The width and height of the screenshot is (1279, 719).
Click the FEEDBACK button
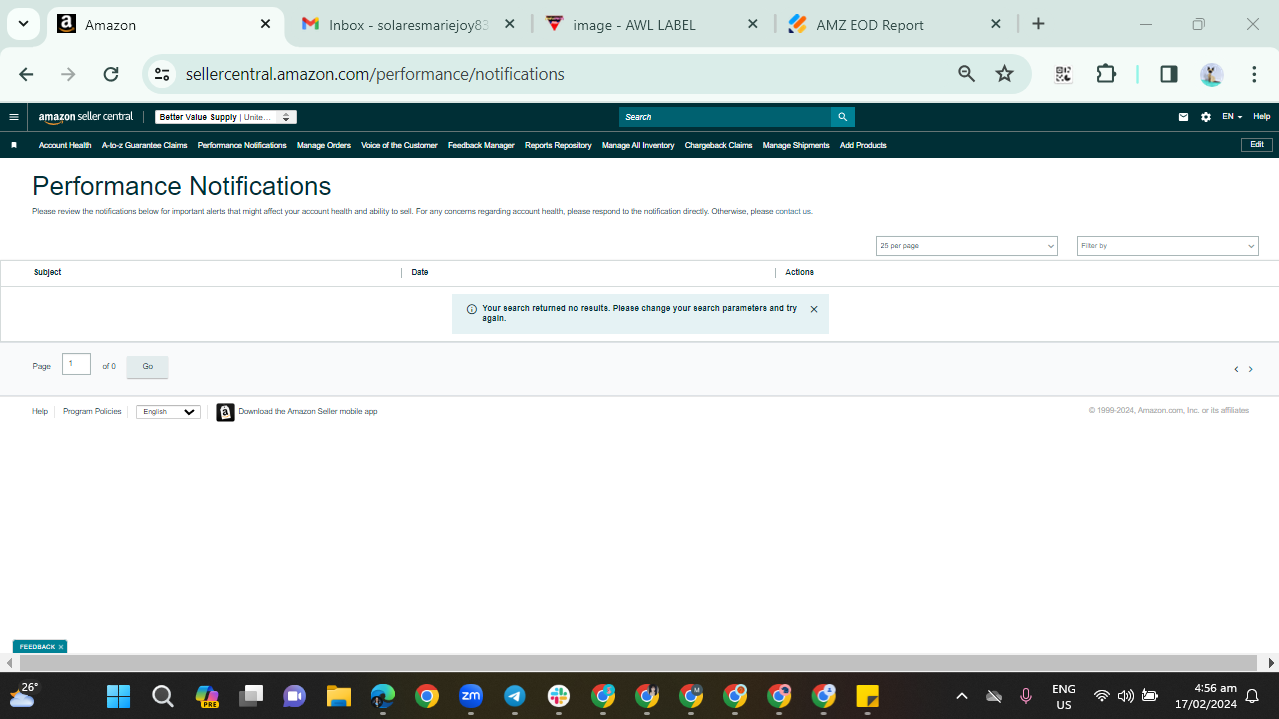tap(37, 647)
